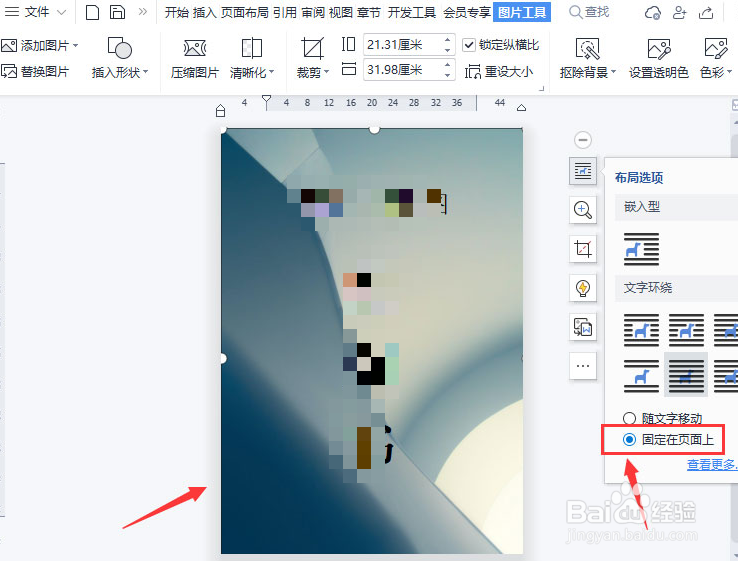The height and width of the screenshot is (561, 738).
Task: Select the 图片工具 tab
Action: point(522,12)
